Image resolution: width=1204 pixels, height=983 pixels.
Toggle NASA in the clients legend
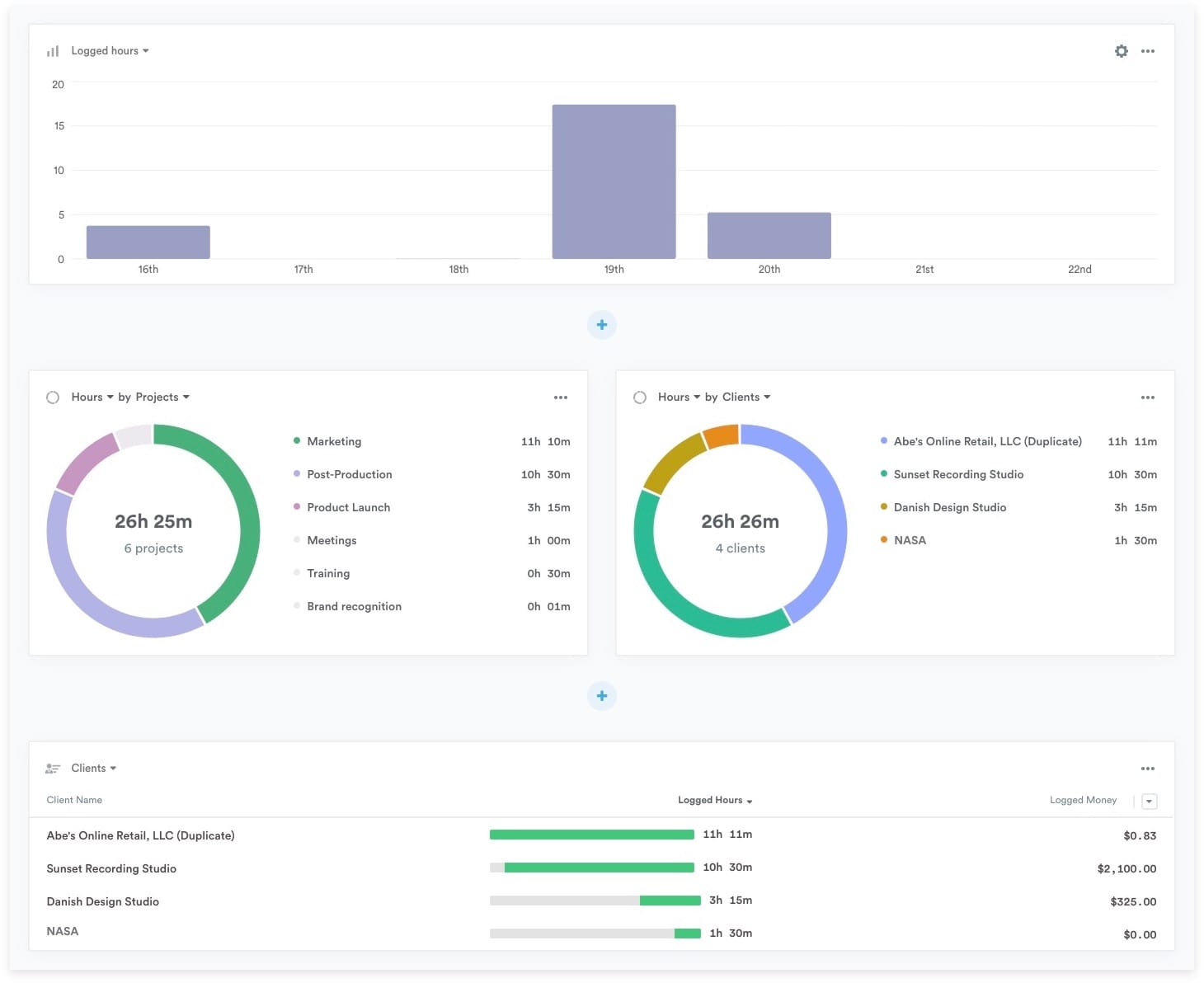pyautogui.click(x=909, y=541)
